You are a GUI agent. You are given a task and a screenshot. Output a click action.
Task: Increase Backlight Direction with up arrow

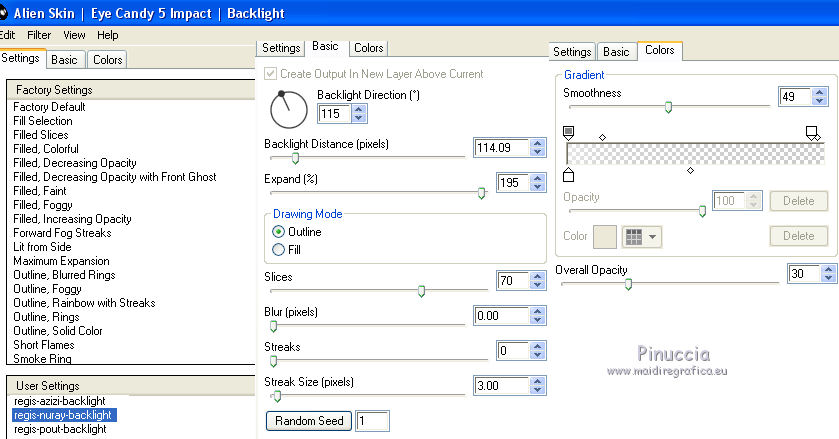(x=359, y=109)
